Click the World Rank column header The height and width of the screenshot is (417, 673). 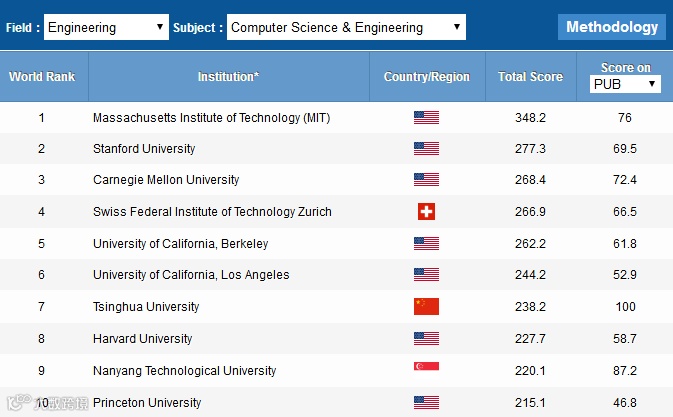point(42,76)
